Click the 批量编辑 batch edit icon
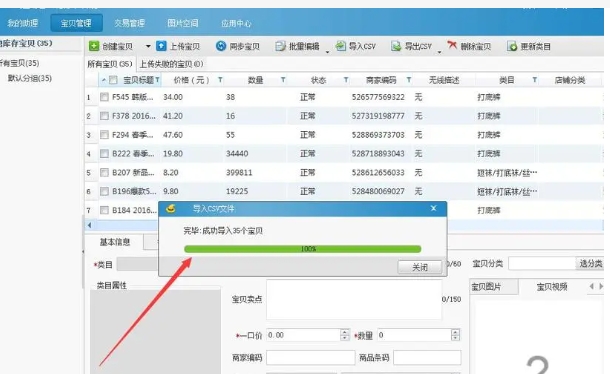This screenshot has height=374, width=610. point(280,46)
